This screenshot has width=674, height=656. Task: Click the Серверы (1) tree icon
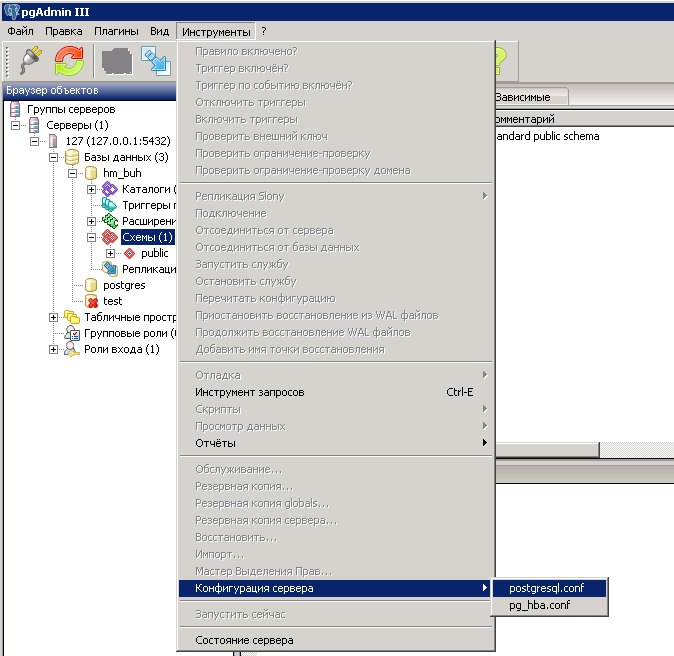coord(34,126)
